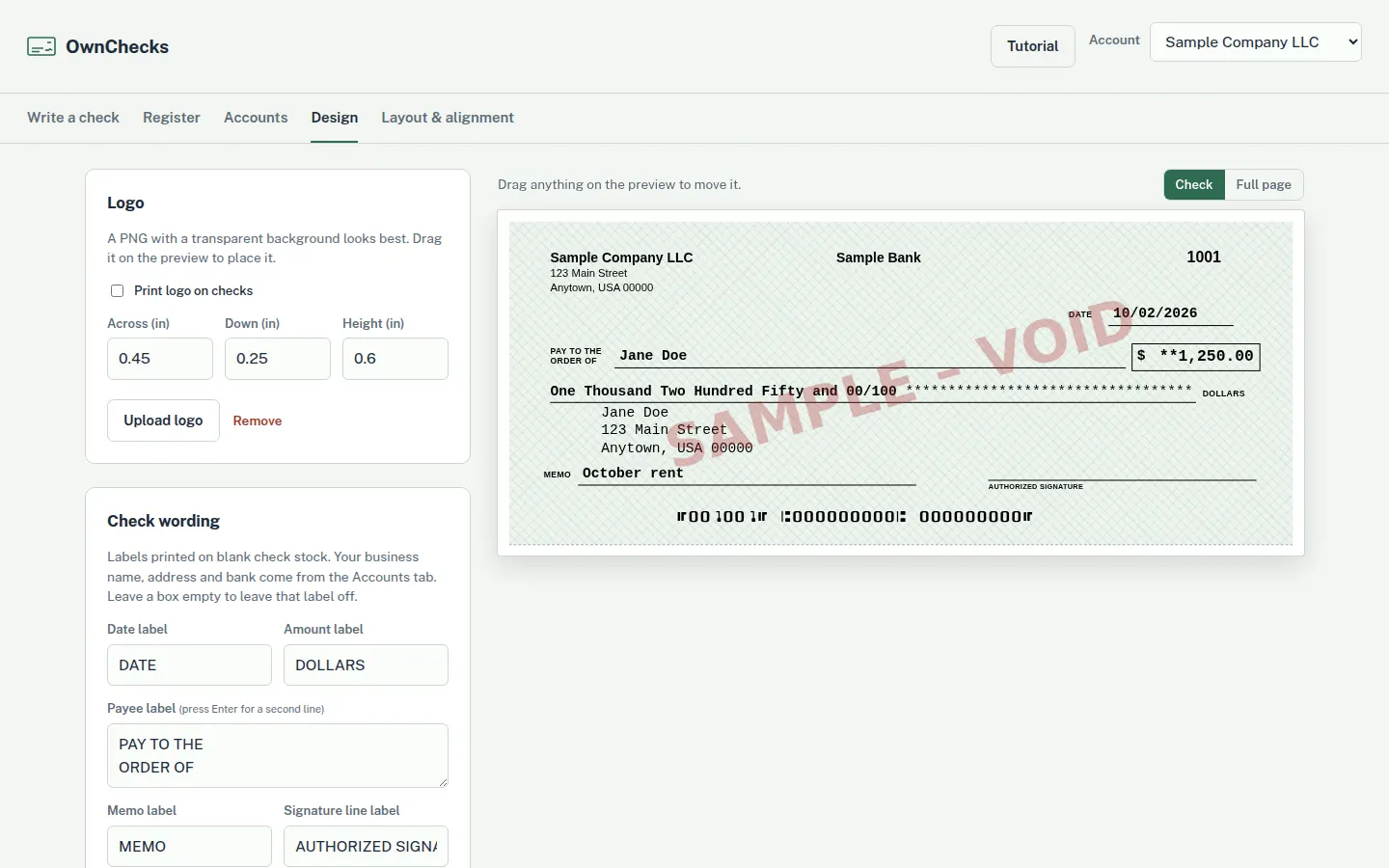The height and width of the screenshot is (868, 1389).
Task: Select the date 10/02/2026 on check
Action: pyautogui.click(x=1155, y=313)
